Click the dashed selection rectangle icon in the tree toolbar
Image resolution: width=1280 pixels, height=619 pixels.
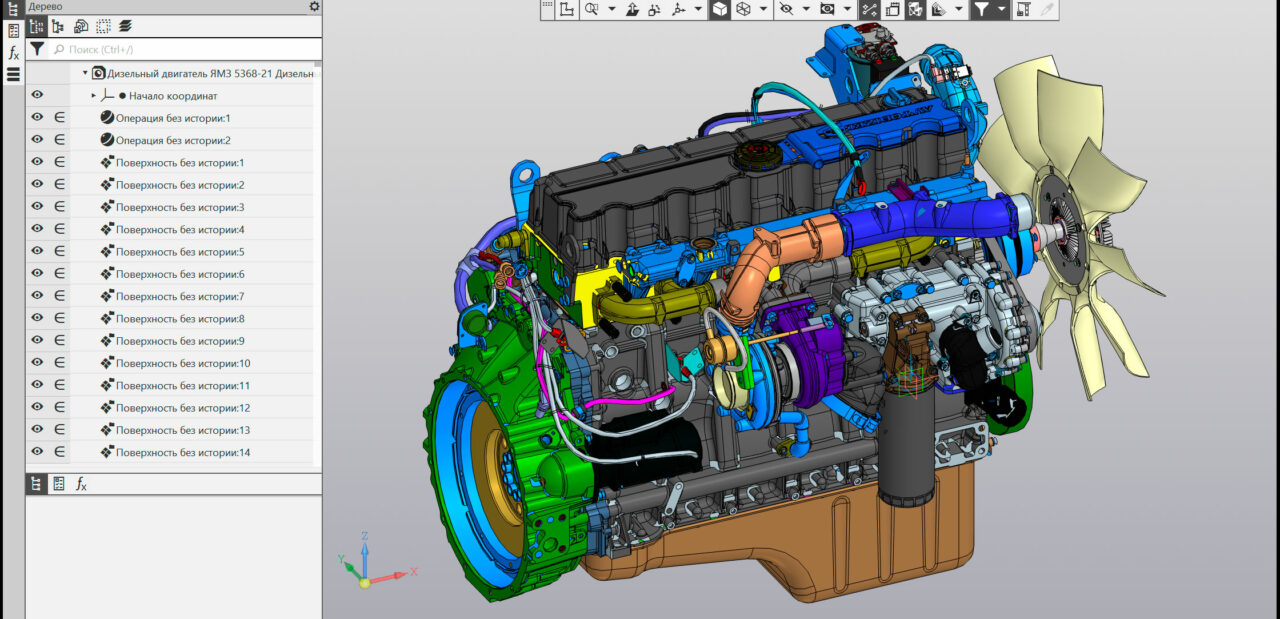(x=103, y=26)
